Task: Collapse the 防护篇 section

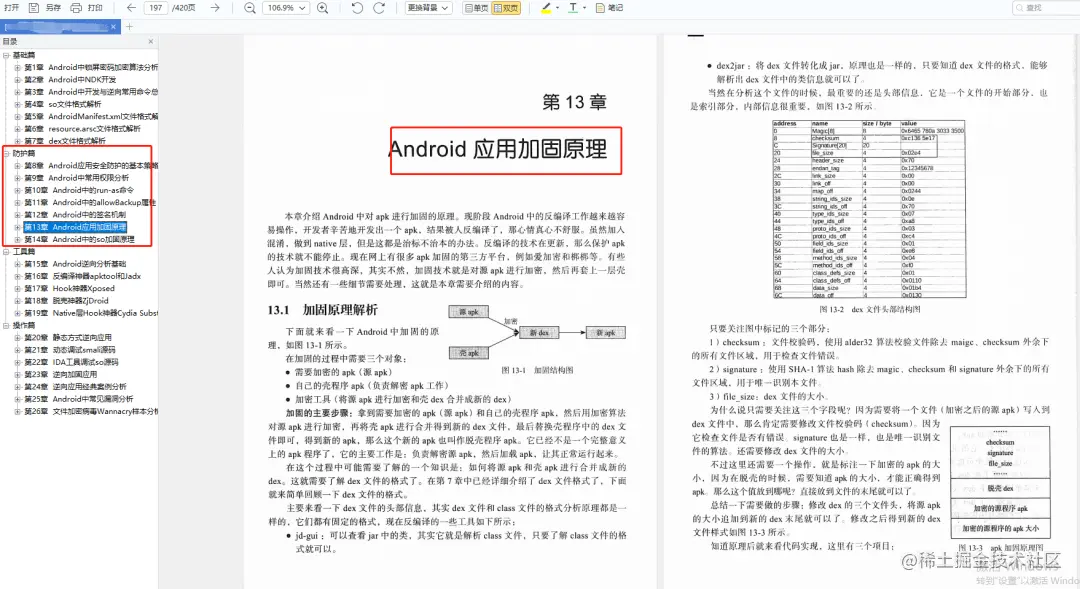Action: pos(6,153)
